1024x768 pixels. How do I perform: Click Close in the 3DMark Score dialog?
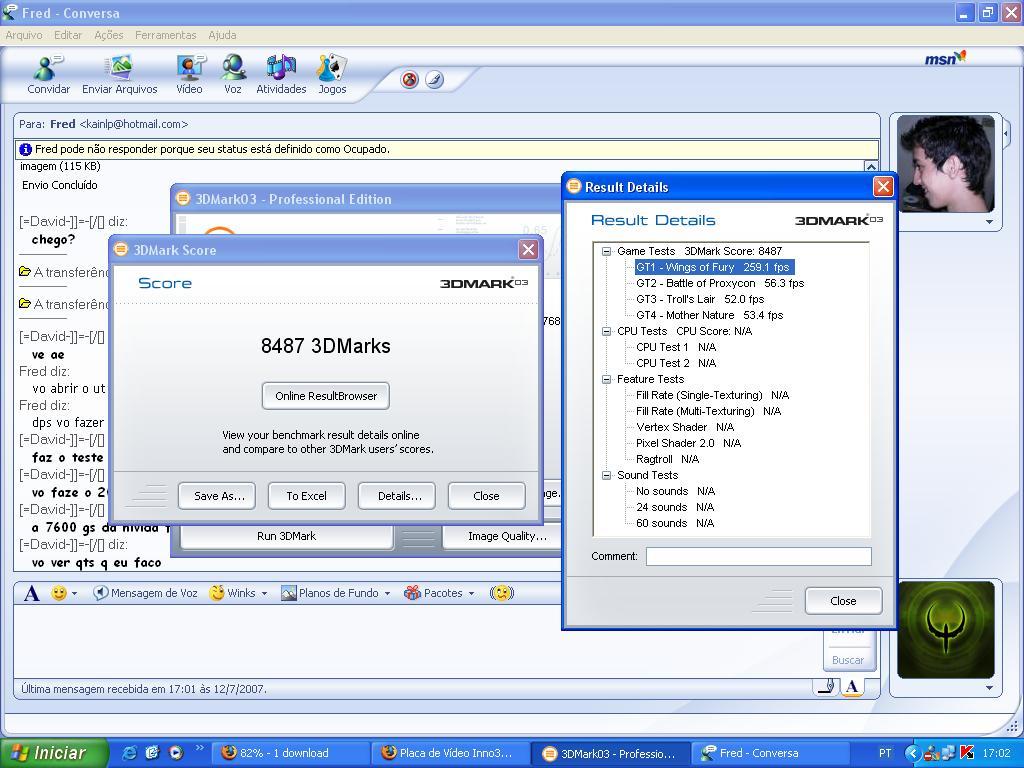point(486,496)
